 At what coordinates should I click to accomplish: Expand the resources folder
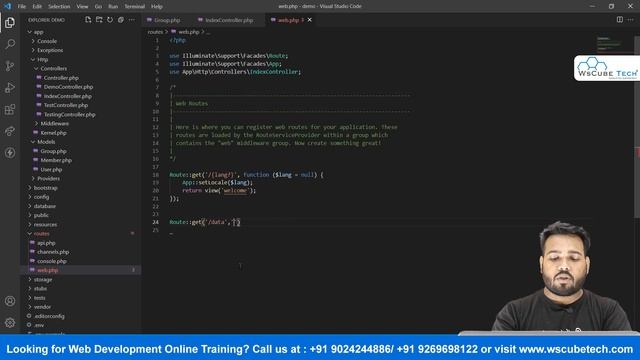[x=45, y=224]
